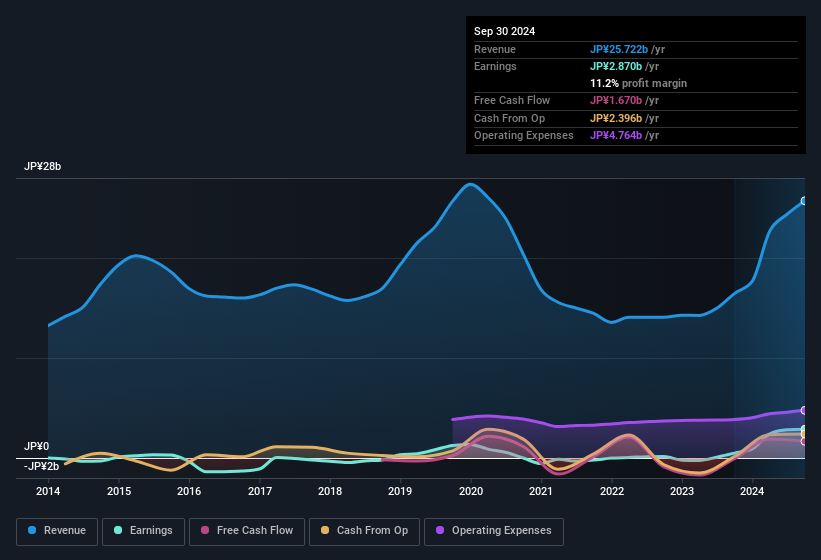Toggle the Earnings legend series
The height and width of the screenshot is (560, 821).
click(143, 531)
